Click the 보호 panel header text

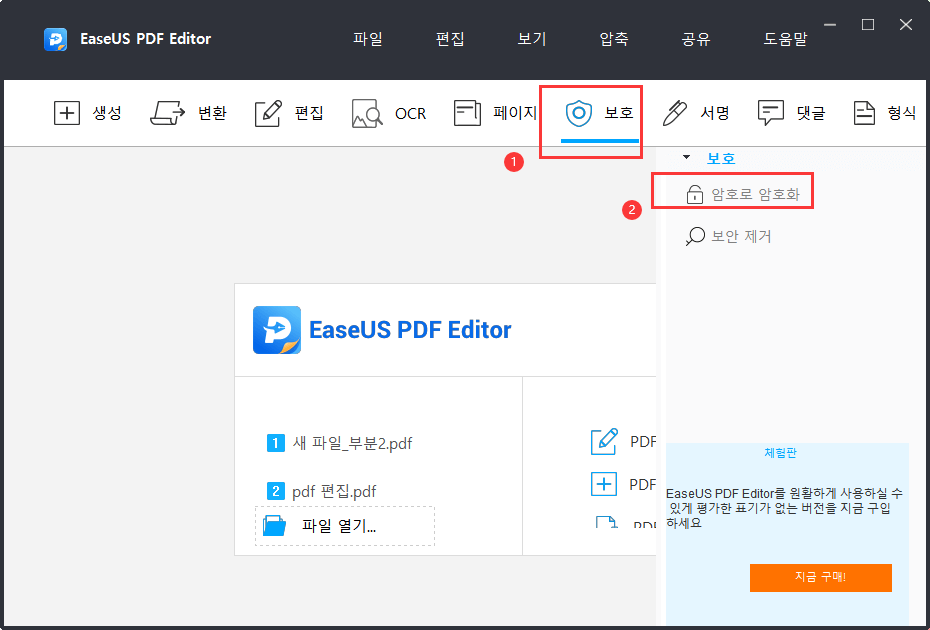(721, 158)
